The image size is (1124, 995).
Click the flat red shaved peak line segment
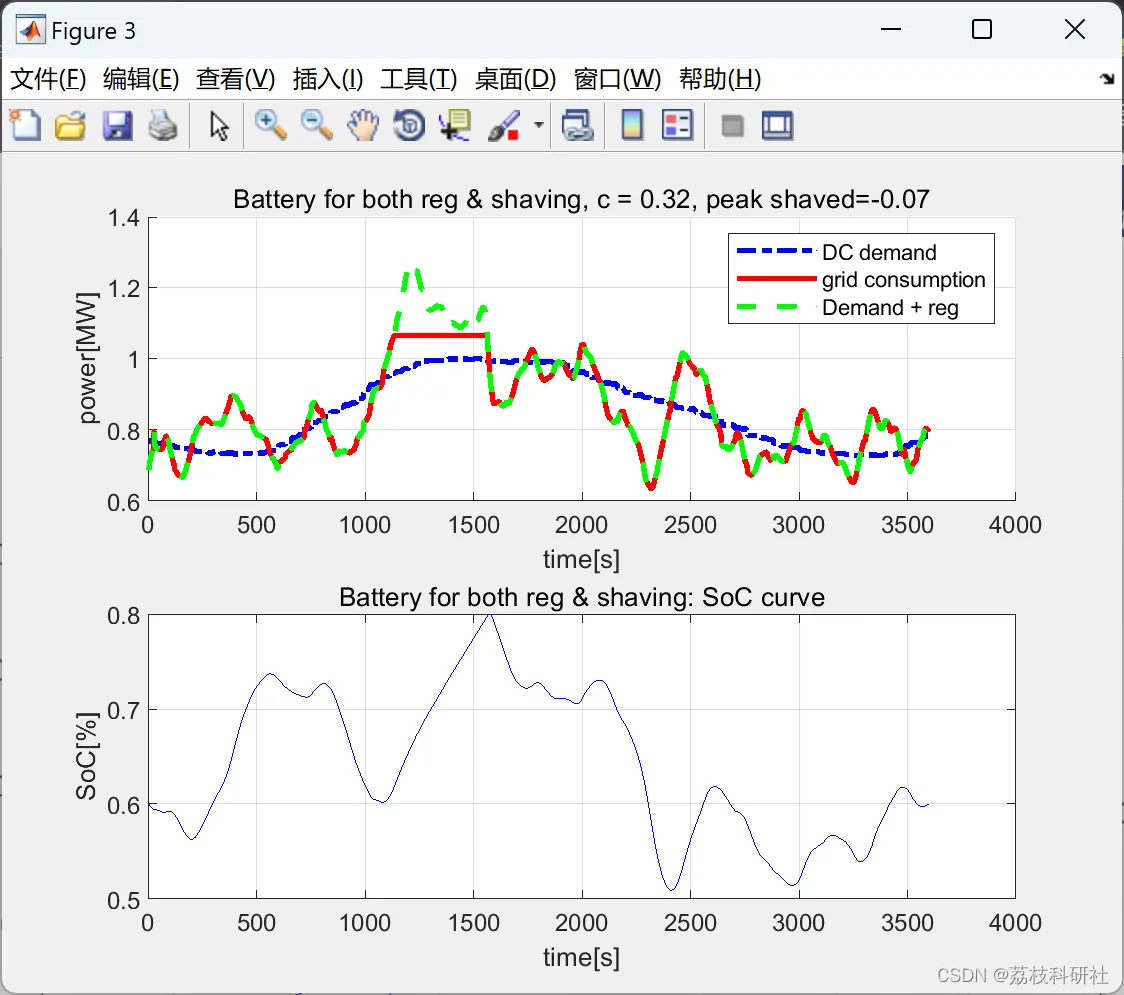point(439,335)
